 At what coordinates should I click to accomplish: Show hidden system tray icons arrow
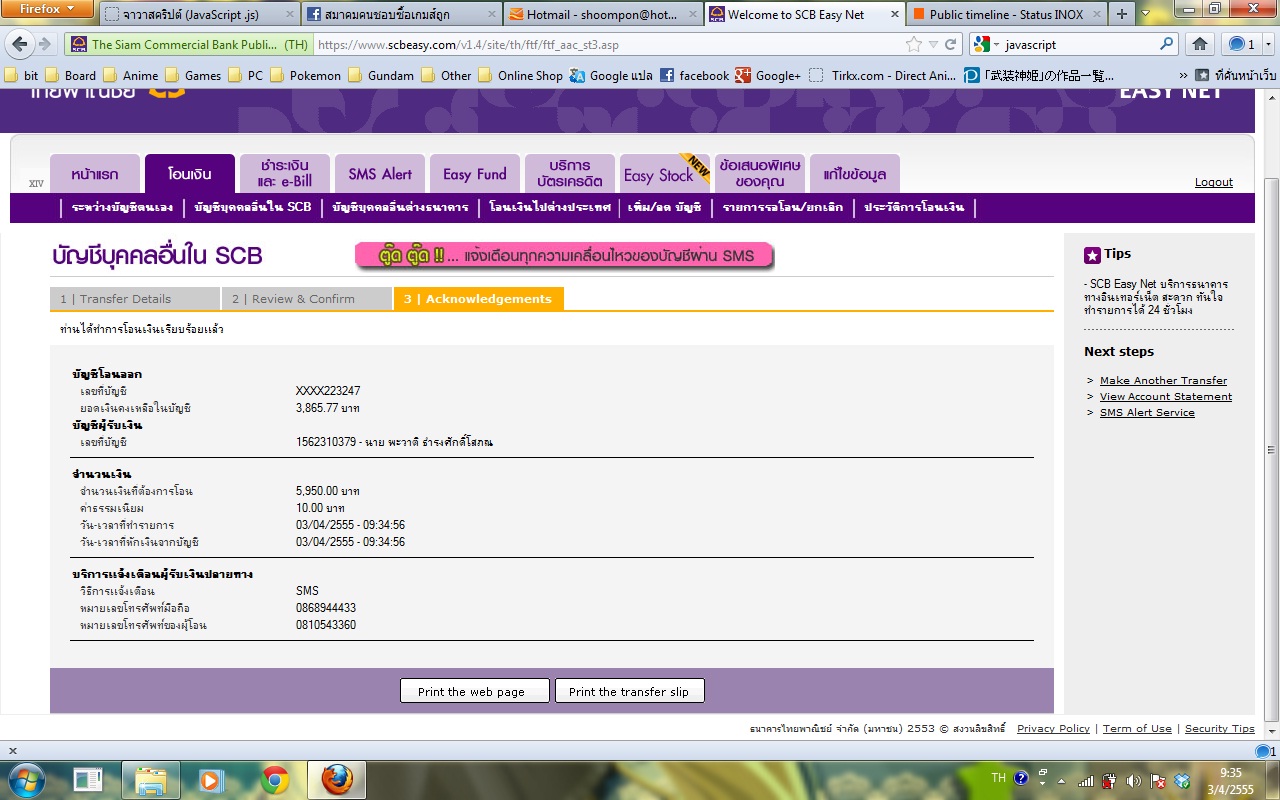(x=1061, y=780)
